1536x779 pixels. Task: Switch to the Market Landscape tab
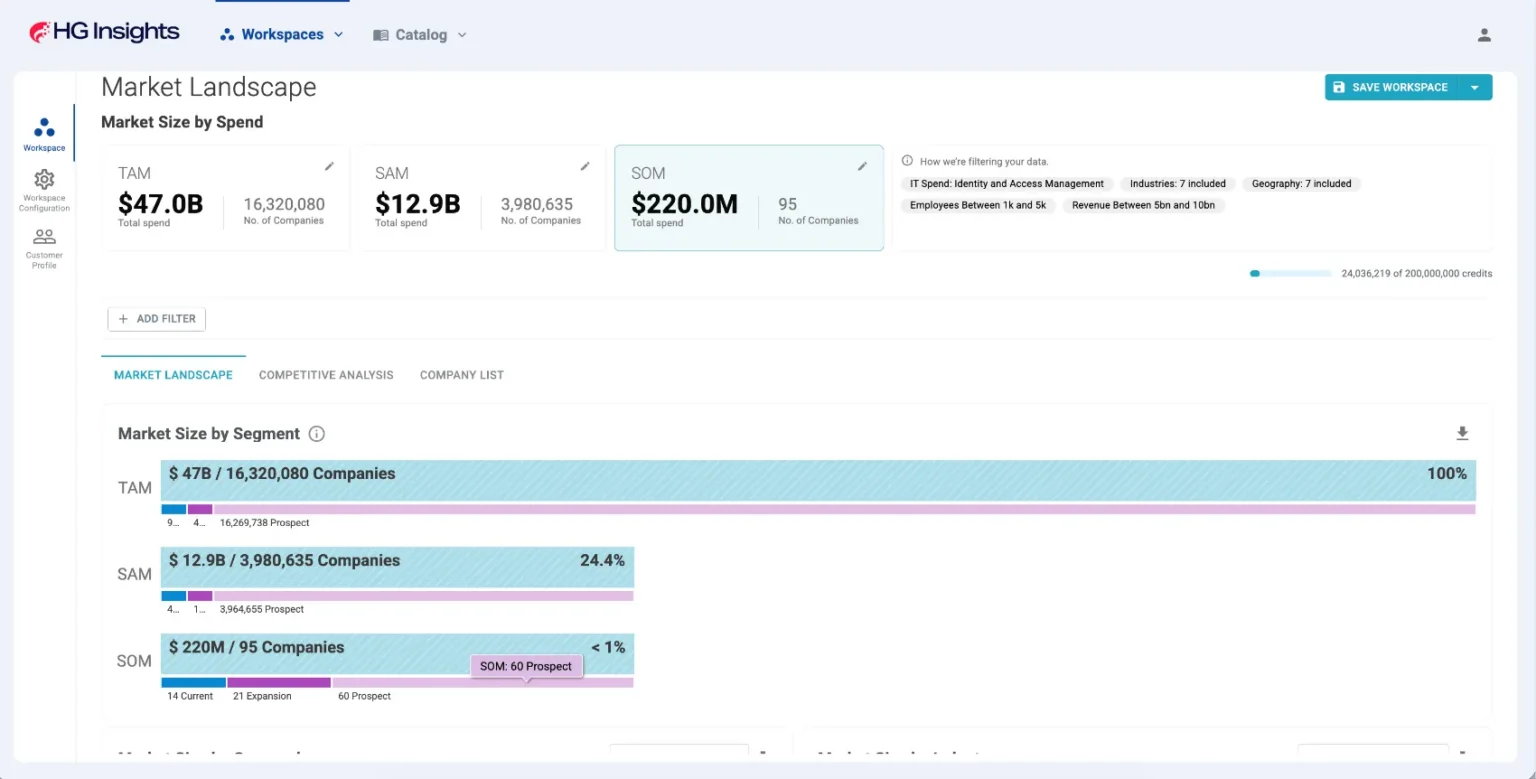(x=173, y=375)
